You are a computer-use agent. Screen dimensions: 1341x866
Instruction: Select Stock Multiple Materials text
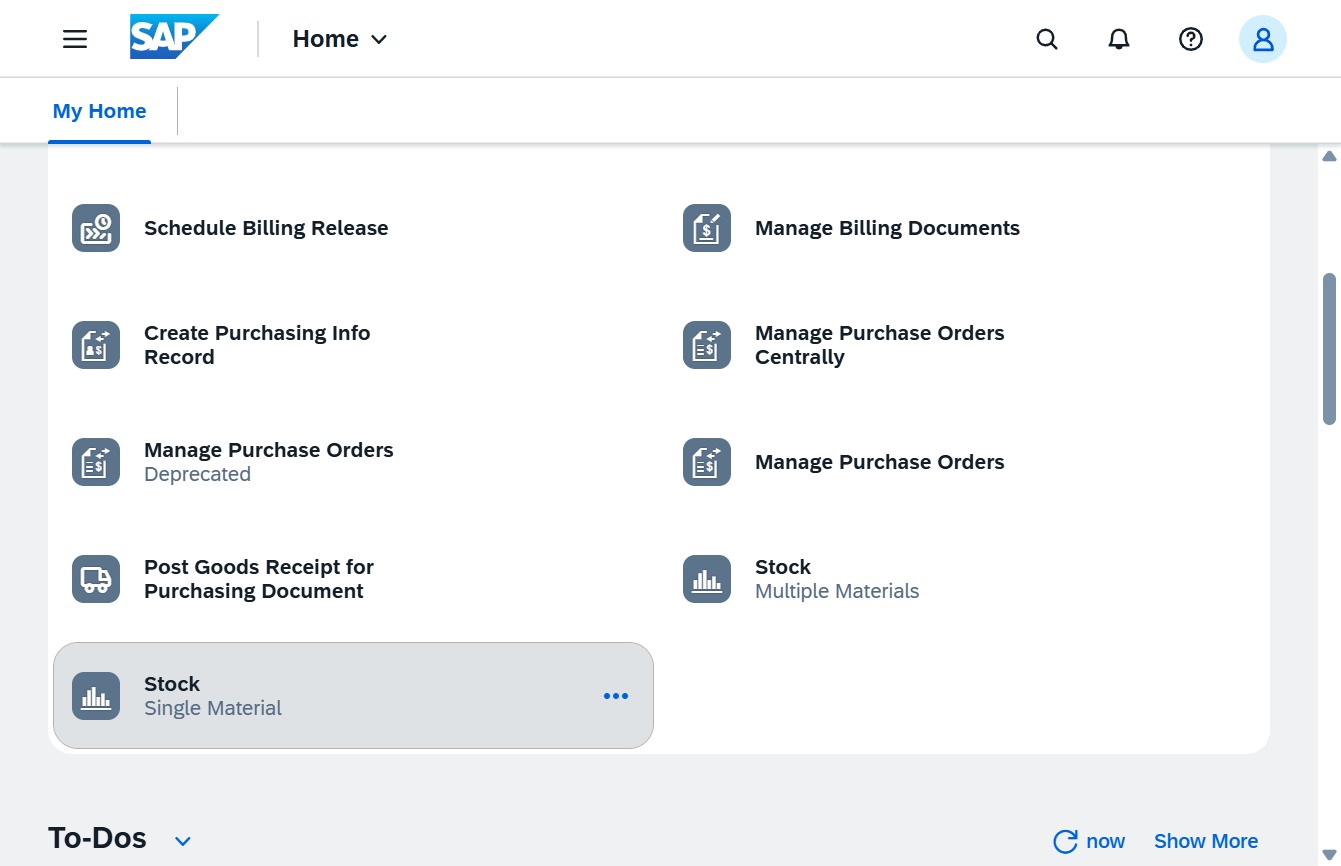click(x=837, y=579)
